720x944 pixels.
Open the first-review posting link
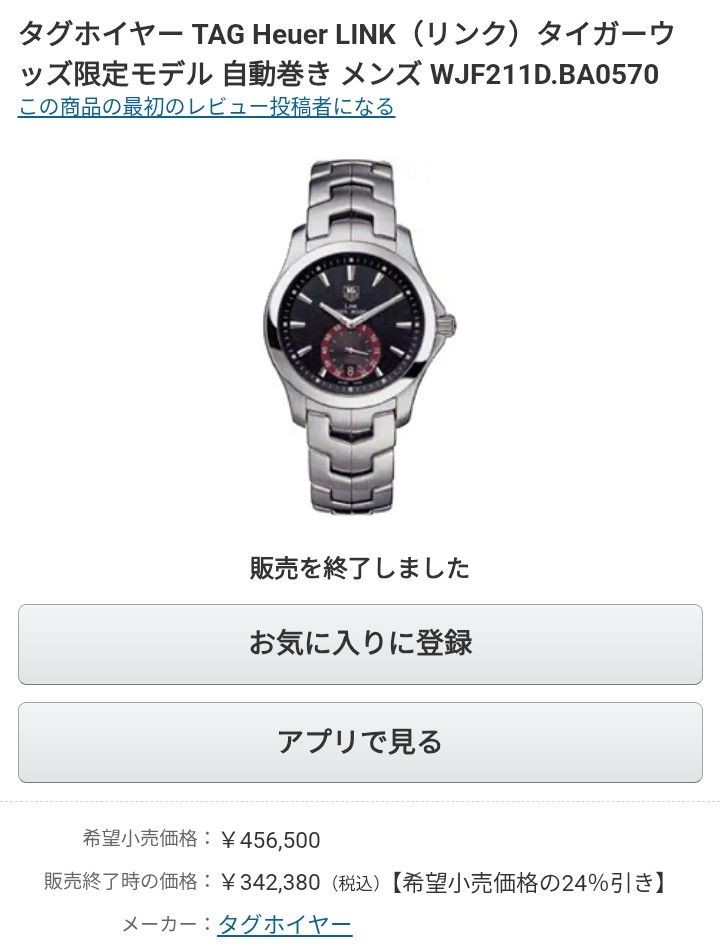coord(206,107)
